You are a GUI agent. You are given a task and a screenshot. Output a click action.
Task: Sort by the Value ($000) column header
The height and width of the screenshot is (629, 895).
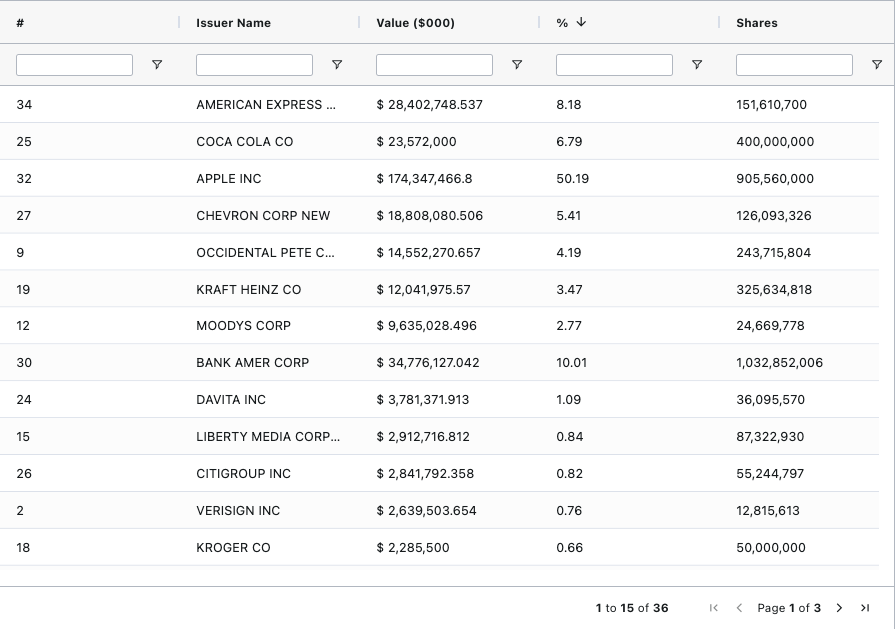(x=416, y=23)
